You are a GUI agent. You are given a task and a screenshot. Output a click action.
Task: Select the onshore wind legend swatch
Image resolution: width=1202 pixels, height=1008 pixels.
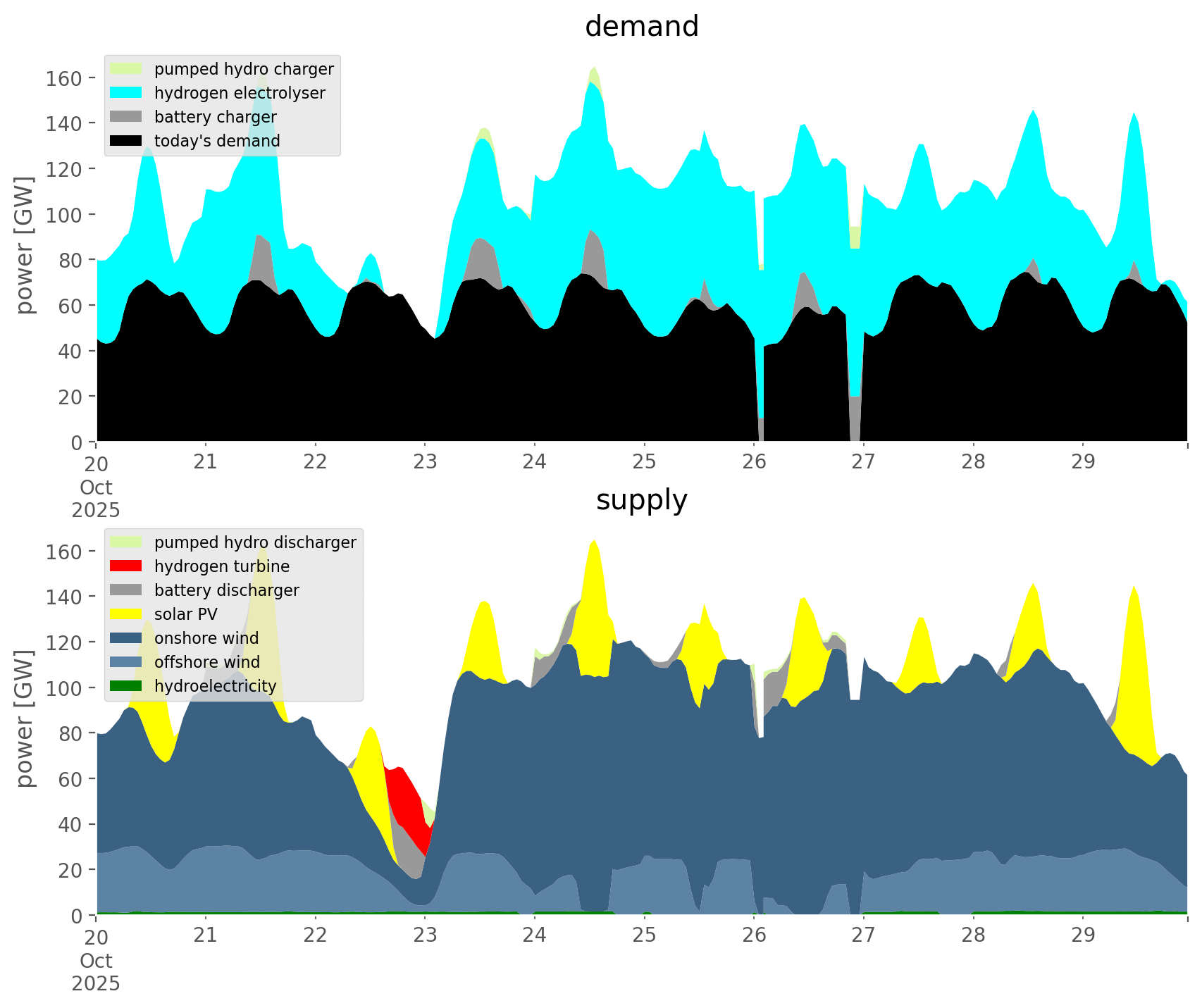(126, 638)
